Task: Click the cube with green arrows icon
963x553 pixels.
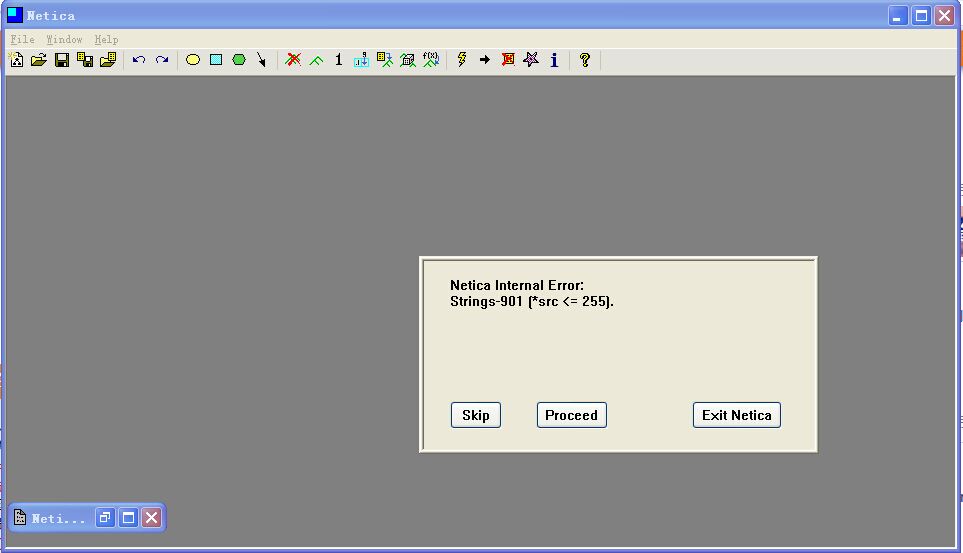Action: [408, 60]
